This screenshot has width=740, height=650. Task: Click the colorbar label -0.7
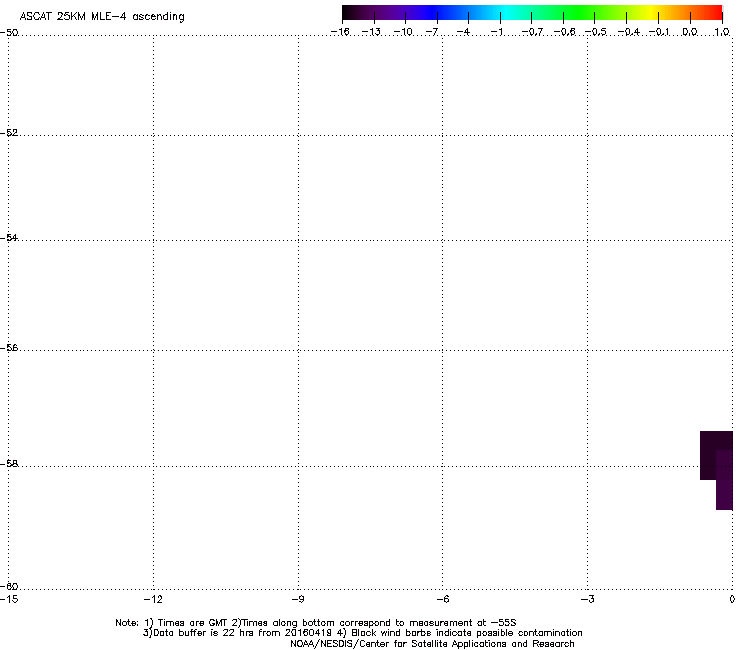pyautogui.click(x=532, y=32)
